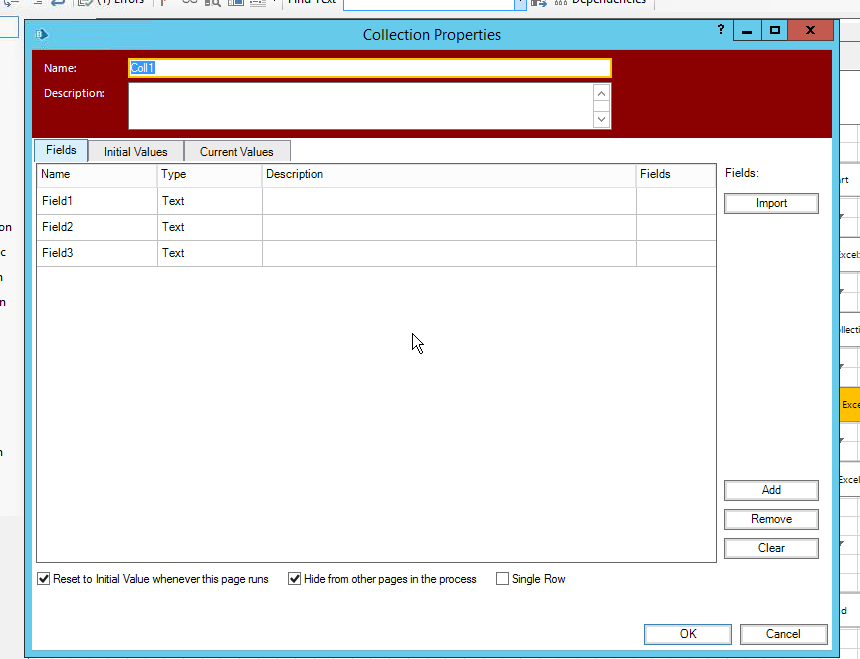Viewport: 860px width, 659px height.
Task: Open the Type cell of Field1 row
Action: (210, 201)
